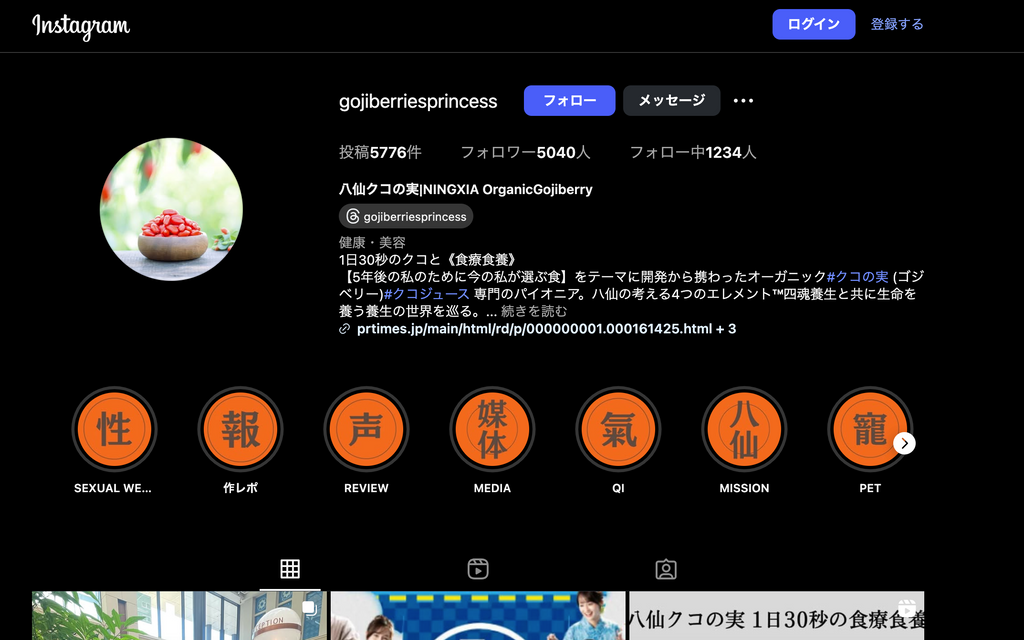This screenshot has width=1024, height=640.
Task: Click the メッセージ button
Action: pyautogui.click(x=671, y=101)
